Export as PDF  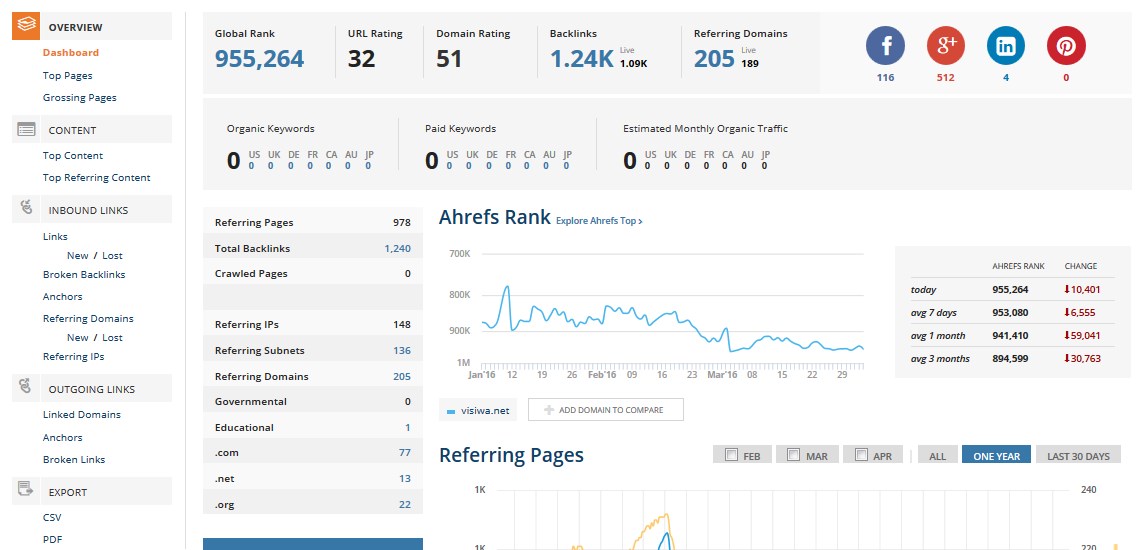(x=52, y=539)
